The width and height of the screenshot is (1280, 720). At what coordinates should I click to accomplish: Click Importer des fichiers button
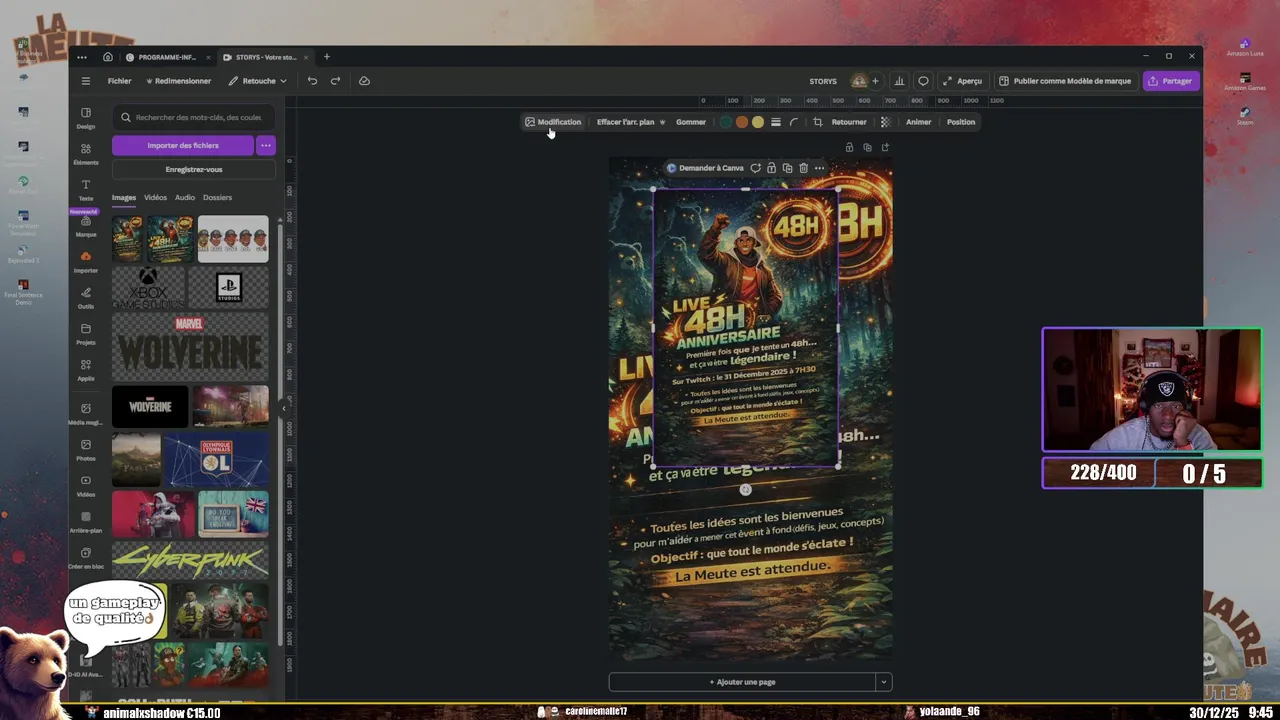coord(183,145)
